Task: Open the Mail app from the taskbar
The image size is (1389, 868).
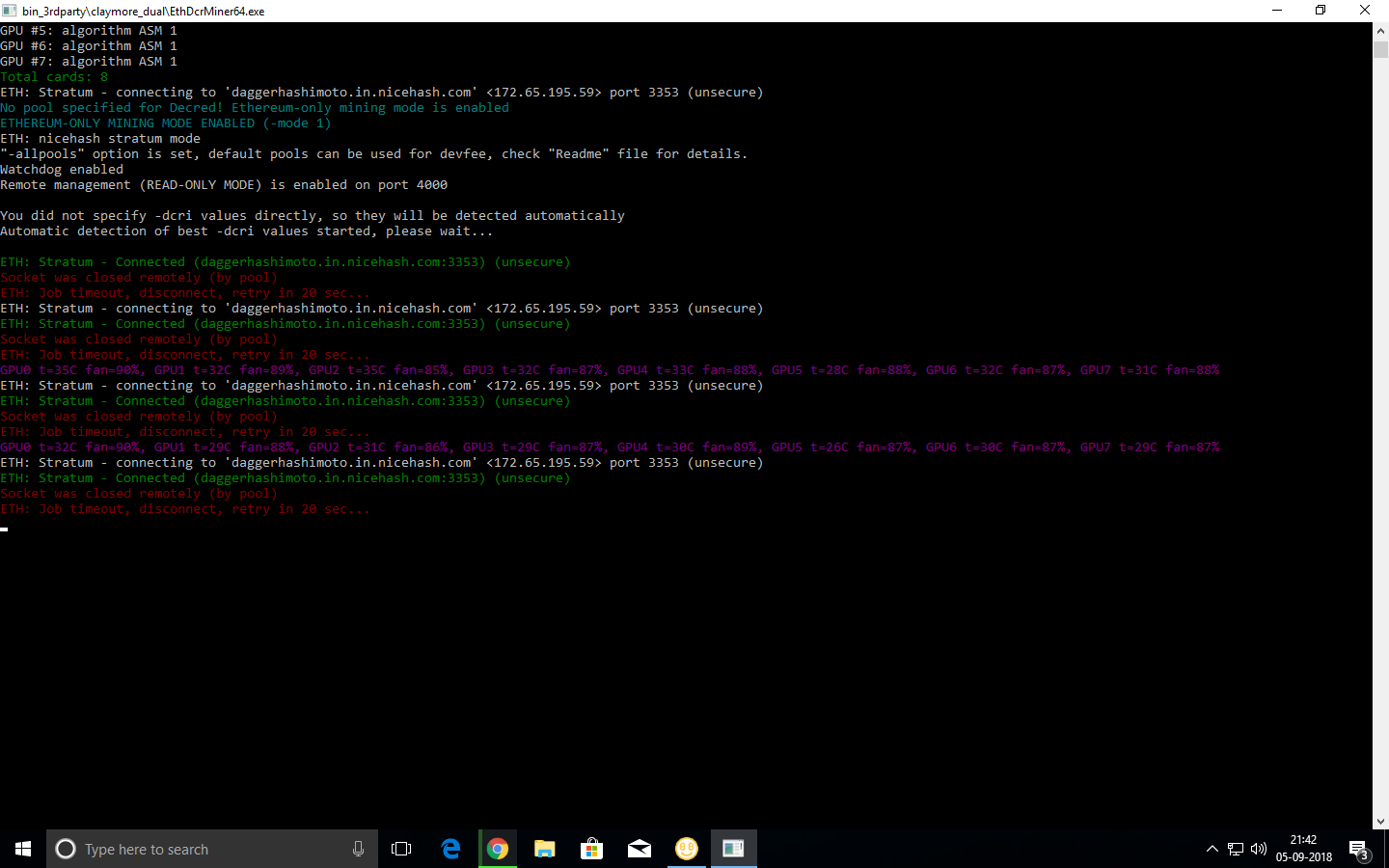Action: (639, 849)
